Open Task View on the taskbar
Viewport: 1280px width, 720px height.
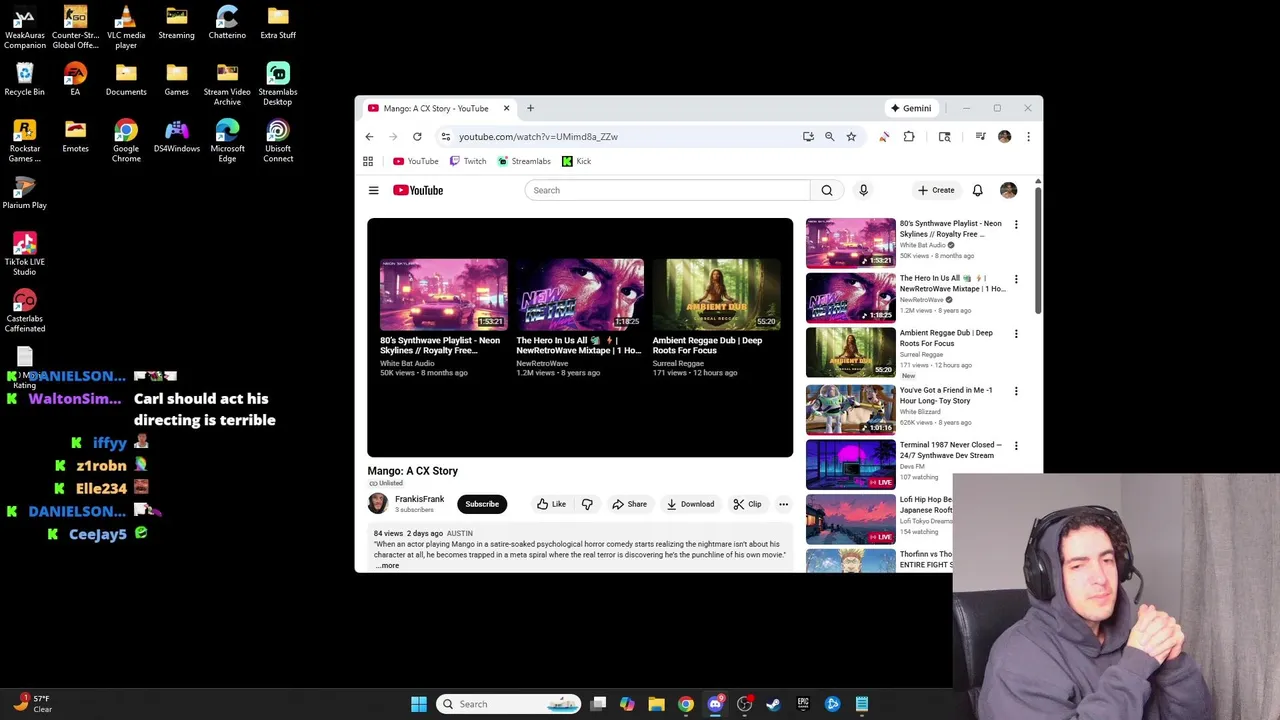coord(598,704)
